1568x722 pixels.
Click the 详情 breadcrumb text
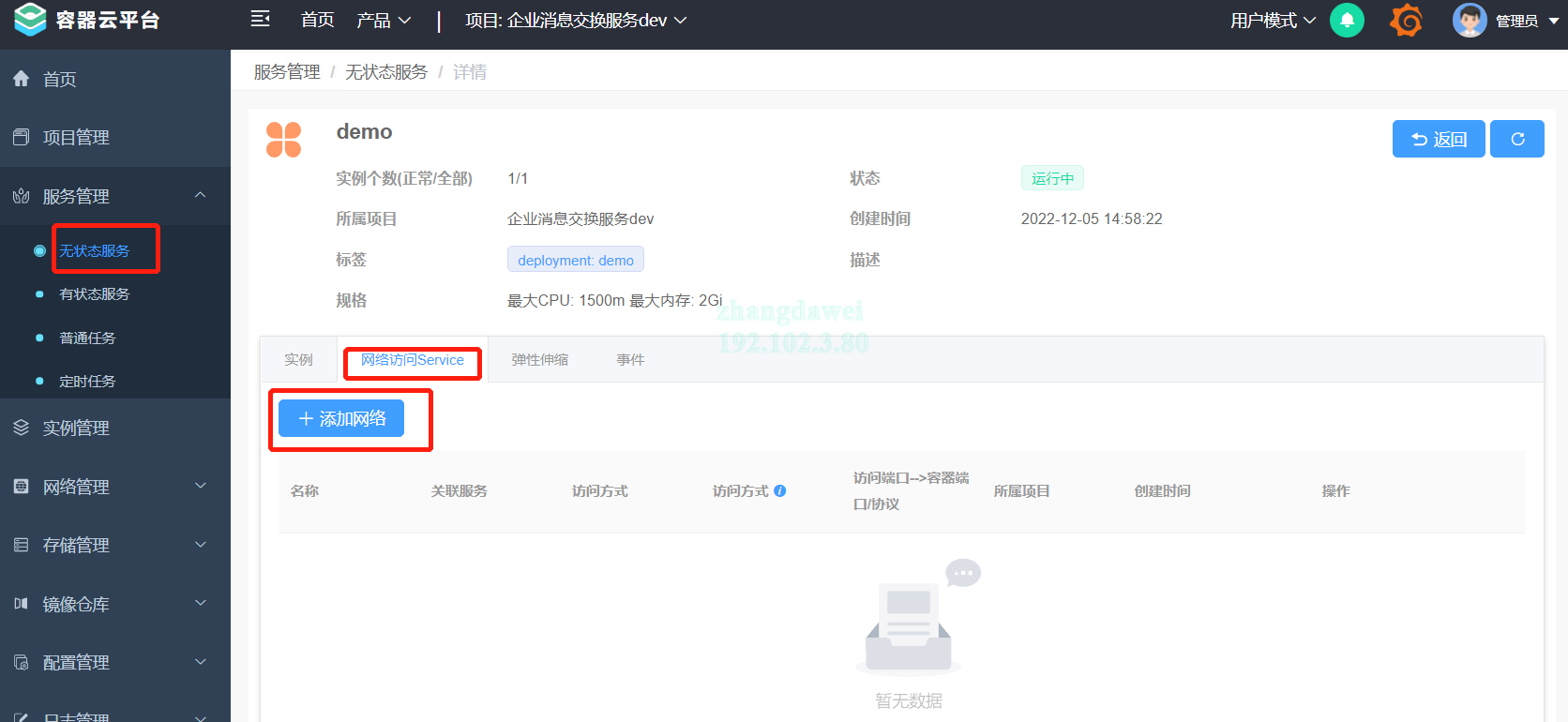tap(470, 71)
